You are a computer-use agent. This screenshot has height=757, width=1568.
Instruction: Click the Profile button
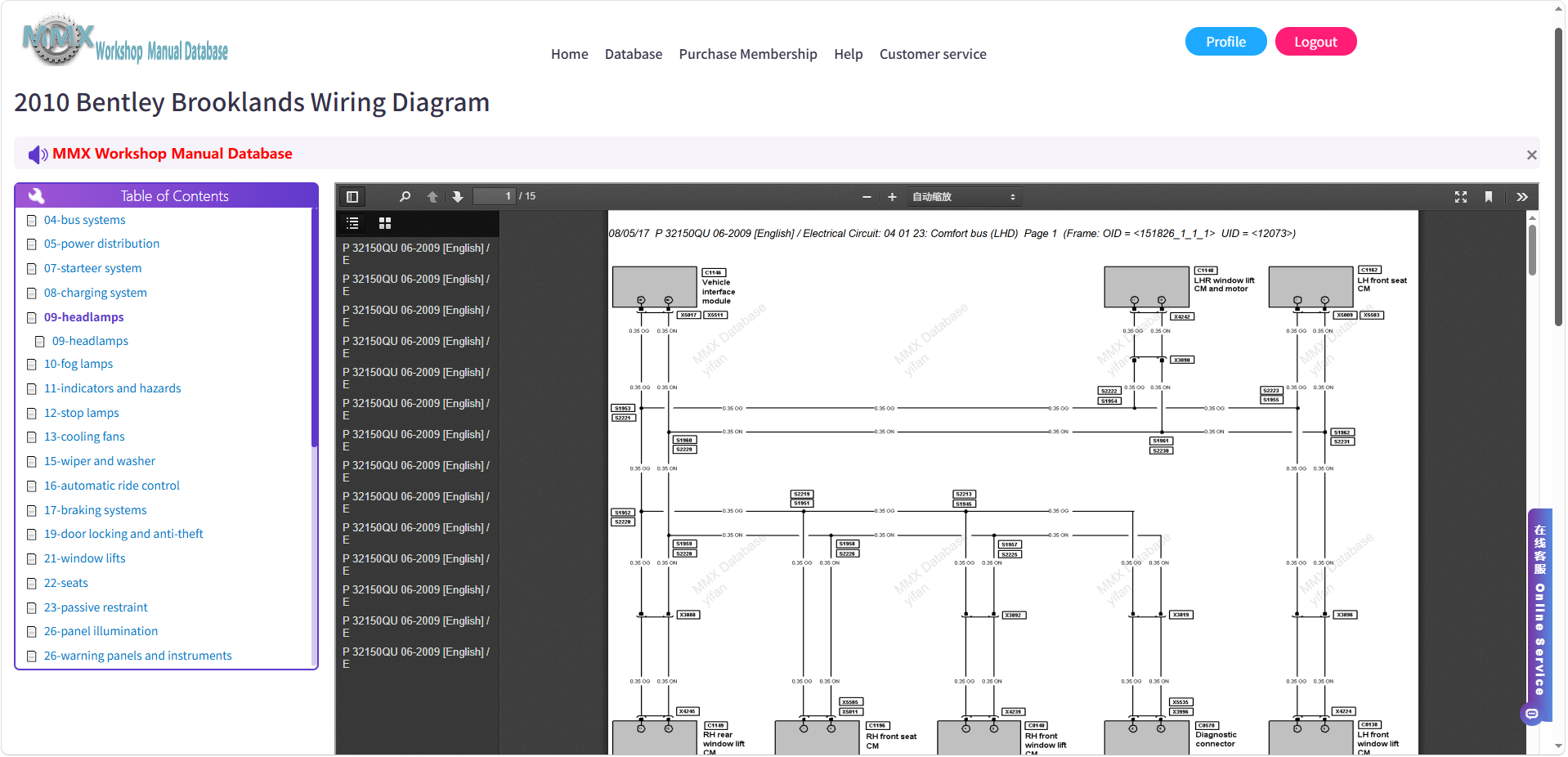1225,42
